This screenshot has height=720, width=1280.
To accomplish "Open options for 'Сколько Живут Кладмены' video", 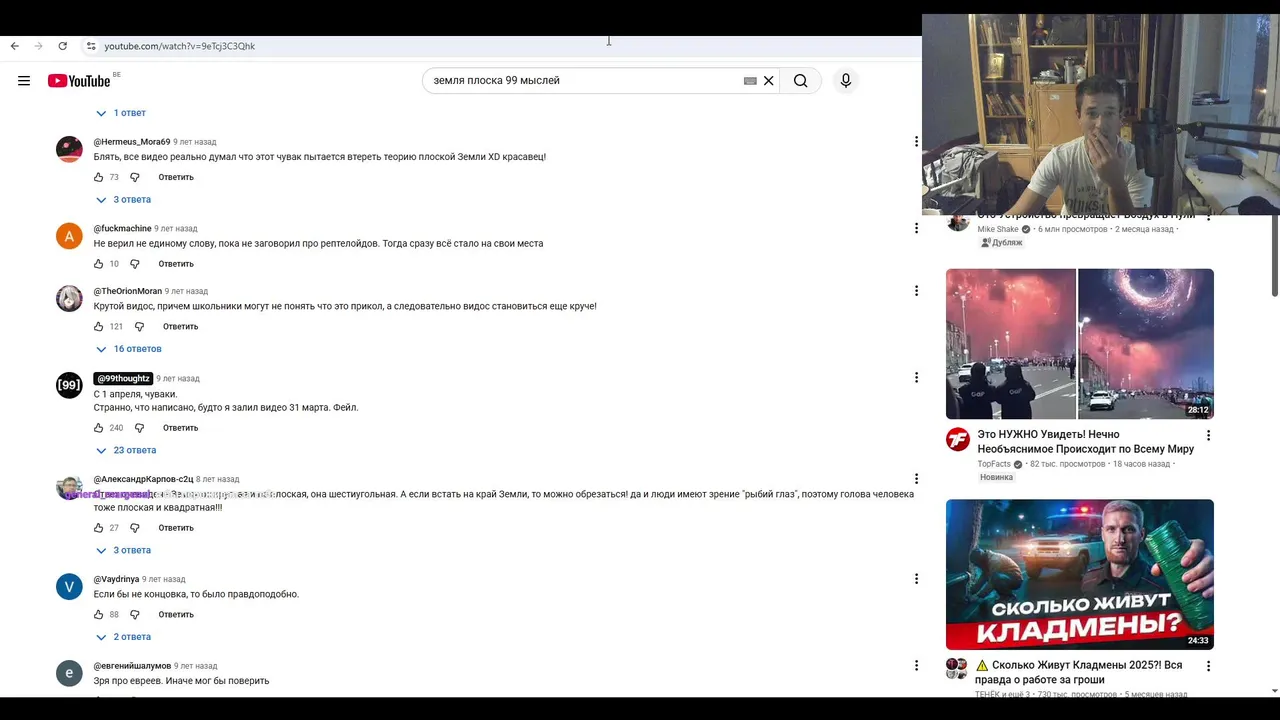I will [1208, 666].
